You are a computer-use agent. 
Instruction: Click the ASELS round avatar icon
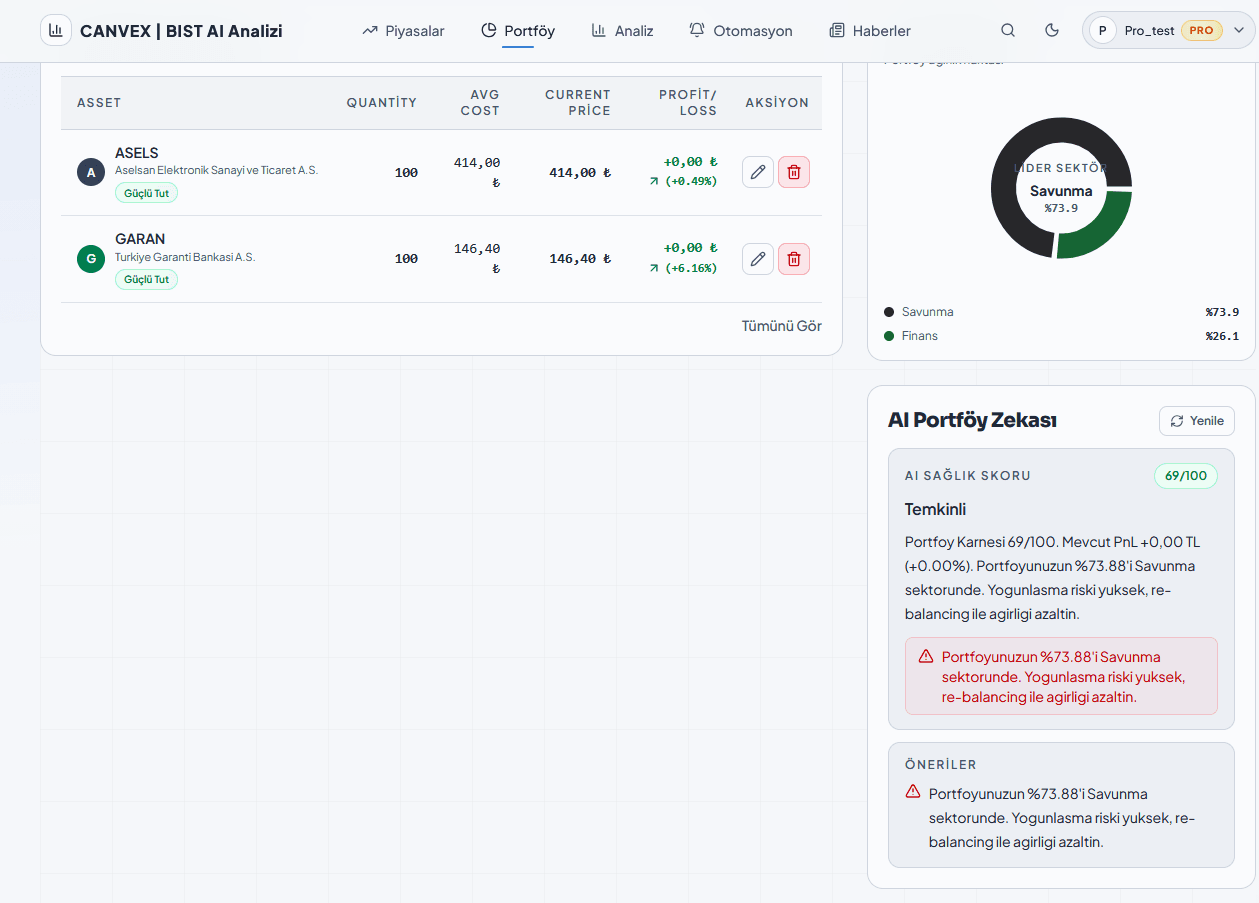[x=91, y=172]
